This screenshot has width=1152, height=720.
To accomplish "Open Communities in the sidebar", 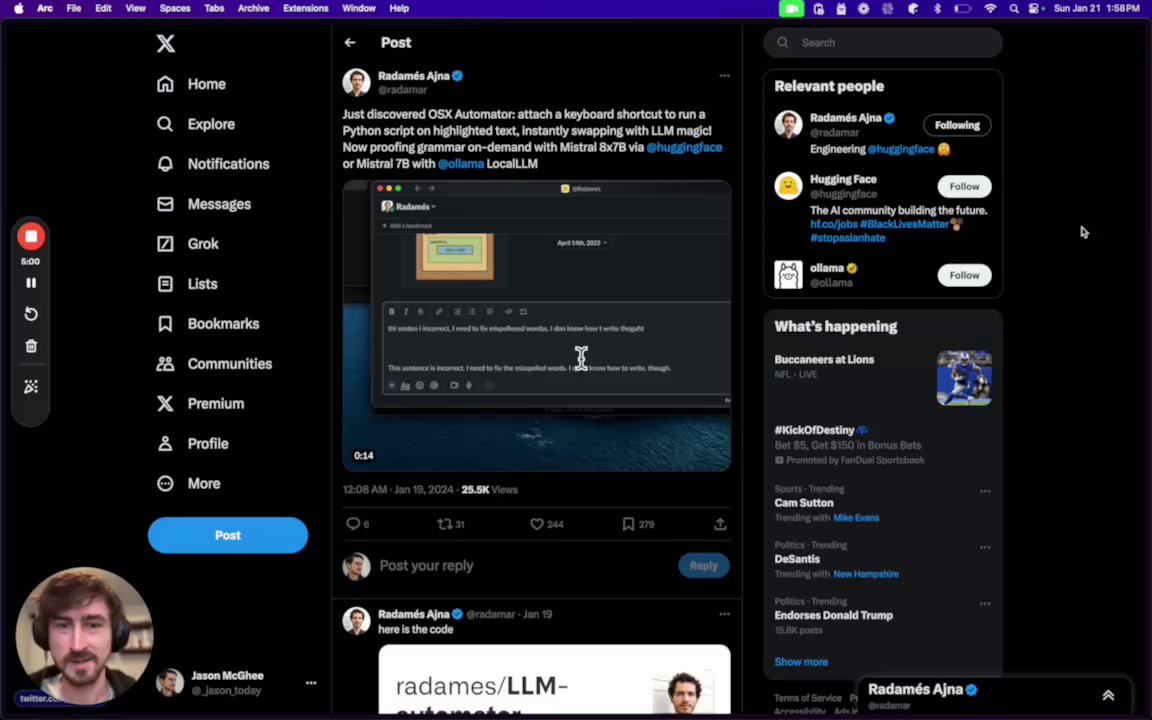I will [214, 364].
